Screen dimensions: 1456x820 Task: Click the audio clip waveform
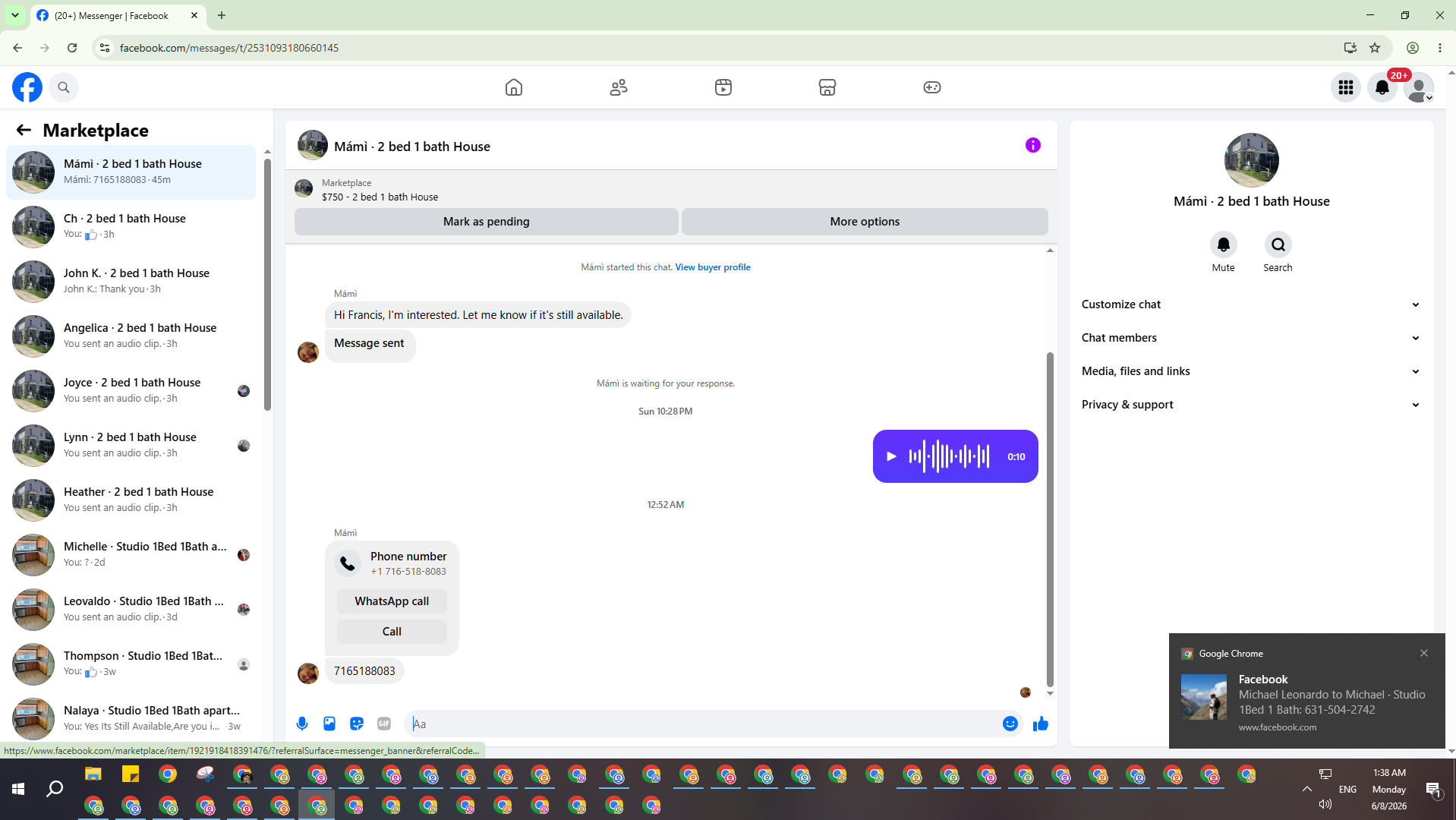tap(949, 456)
